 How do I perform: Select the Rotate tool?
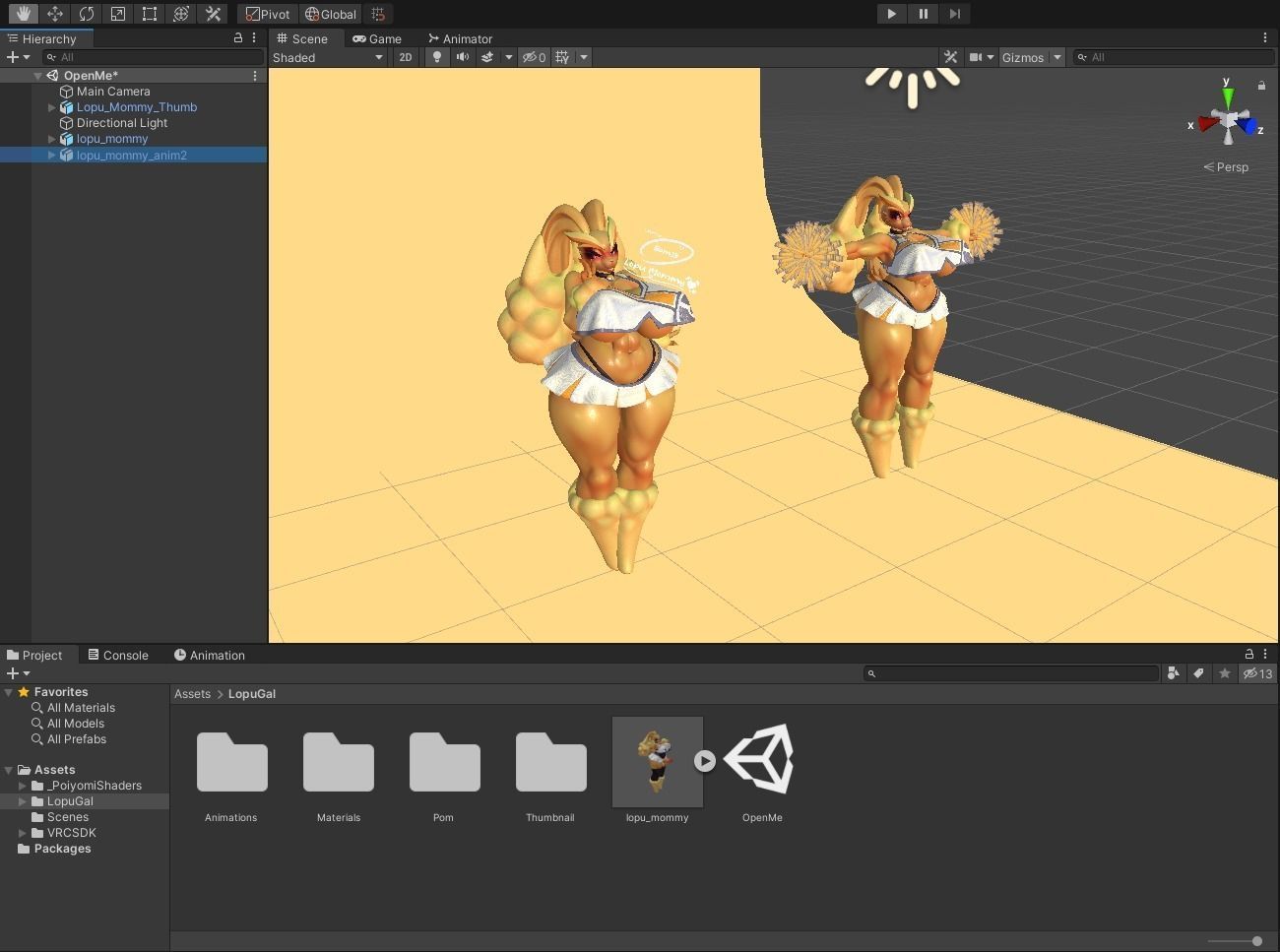(x=86, y=14)
